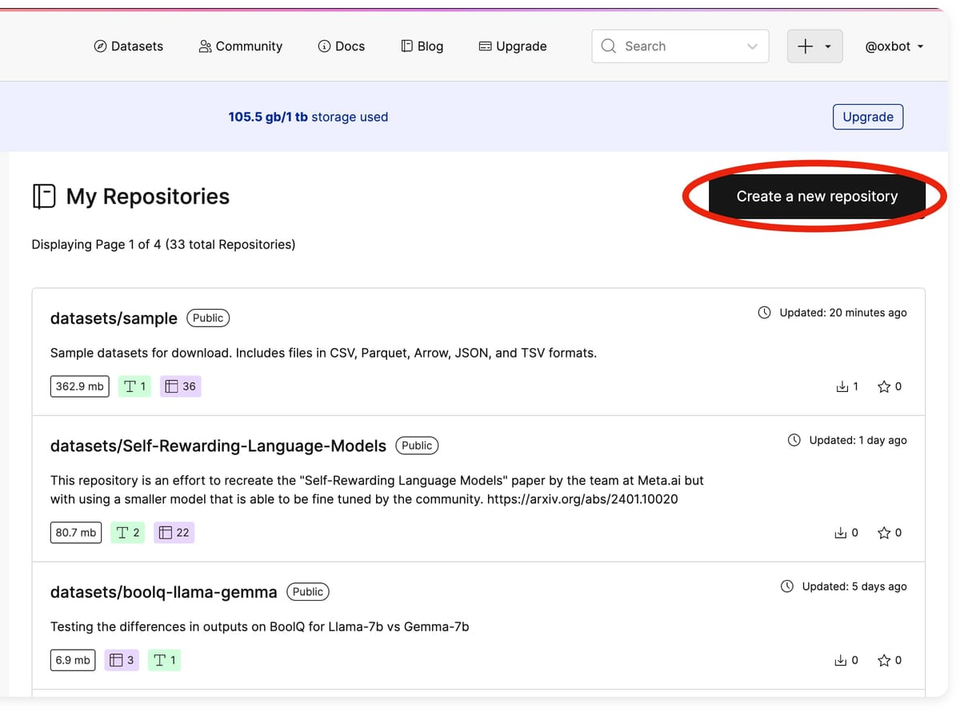Viewport: 960px width, 720px height.
Task: Click the download icon on datasets/sample
Action: point(843,386)
